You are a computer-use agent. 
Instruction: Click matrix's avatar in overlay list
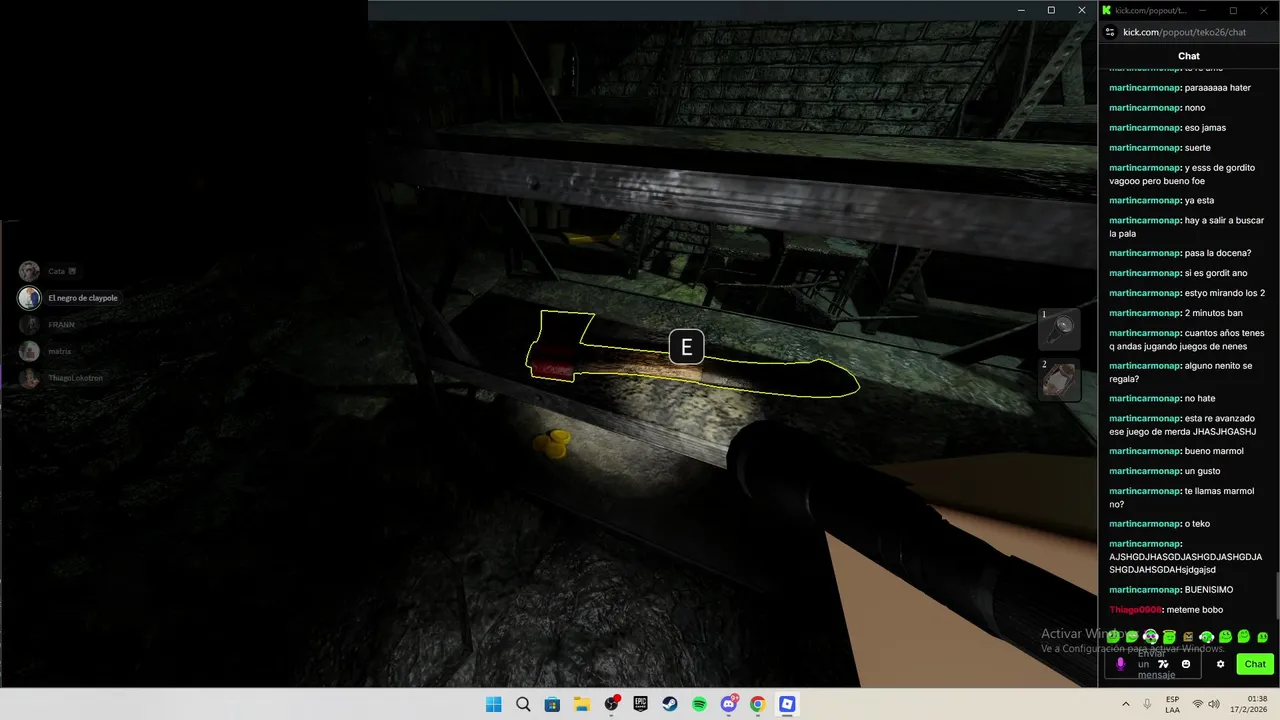click(29, 351)
